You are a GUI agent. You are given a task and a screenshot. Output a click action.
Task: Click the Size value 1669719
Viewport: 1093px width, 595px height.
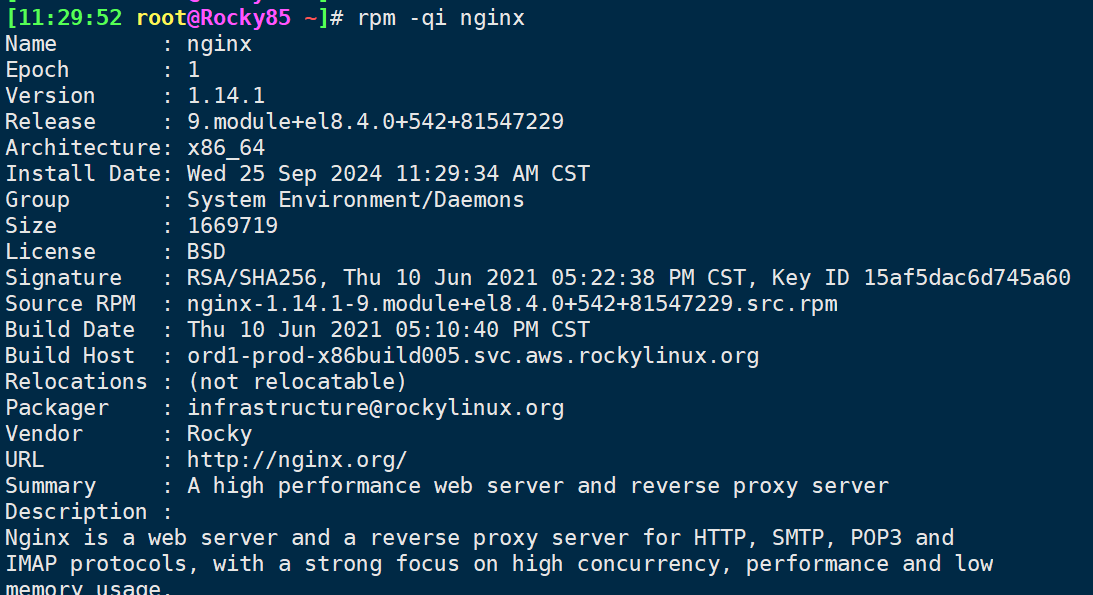pyautogui.click(x=232, y=226)
